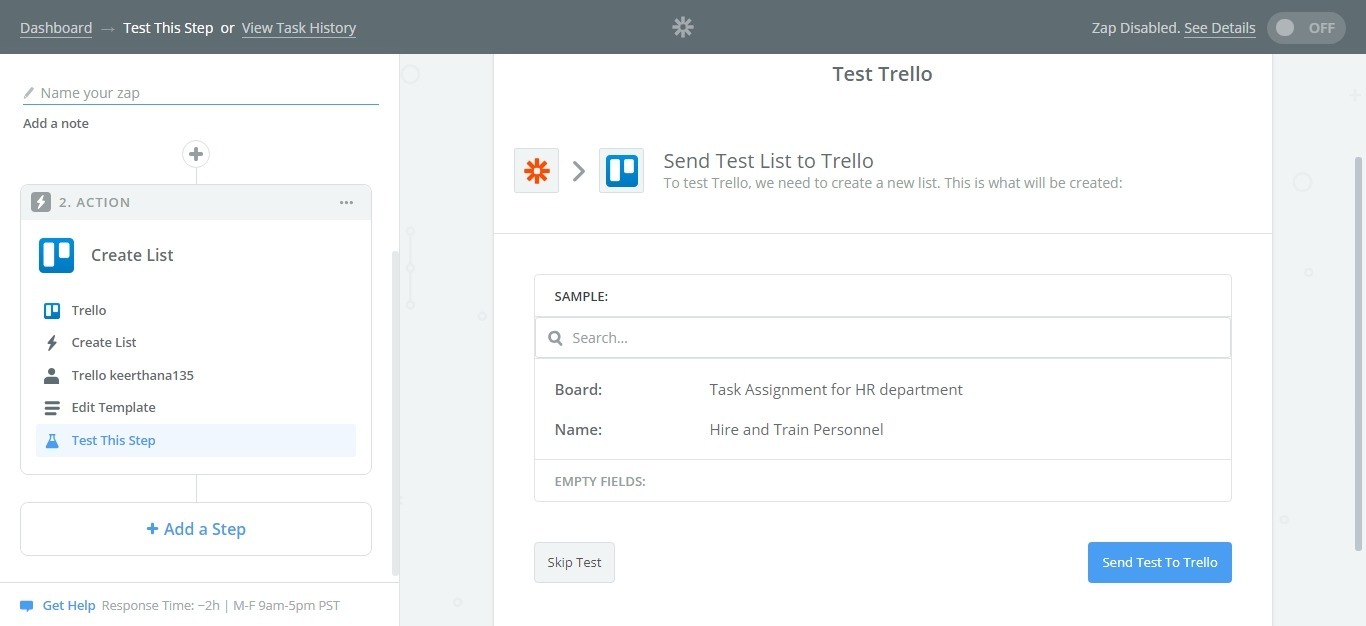This screenshot has height=626, width=1366.
Task: Click the Hire and Train Personnel value
Action: 796,430
